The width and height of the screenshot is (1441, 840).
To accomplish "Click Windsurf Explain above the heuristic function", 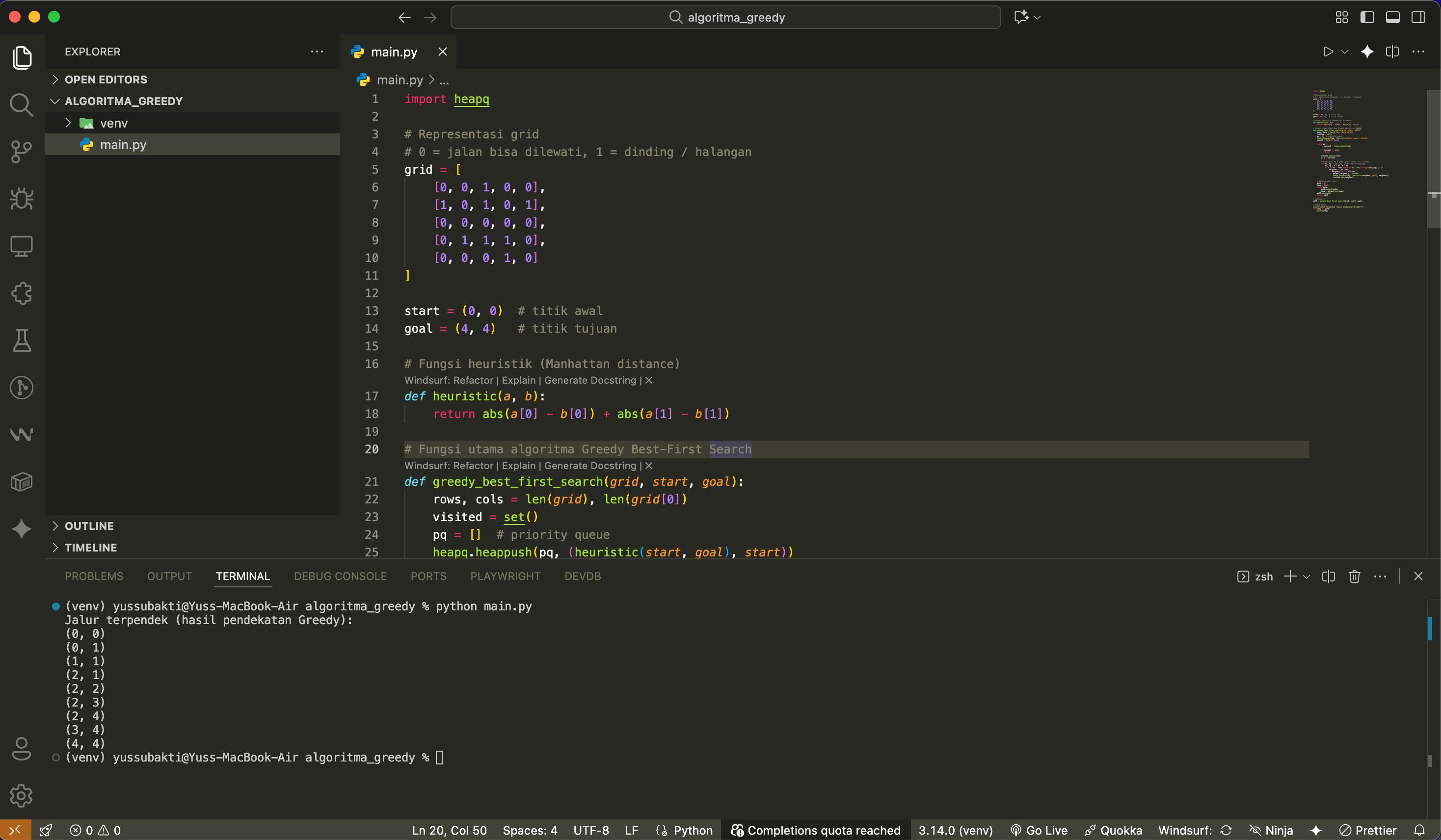I will (x=518, y=380).
